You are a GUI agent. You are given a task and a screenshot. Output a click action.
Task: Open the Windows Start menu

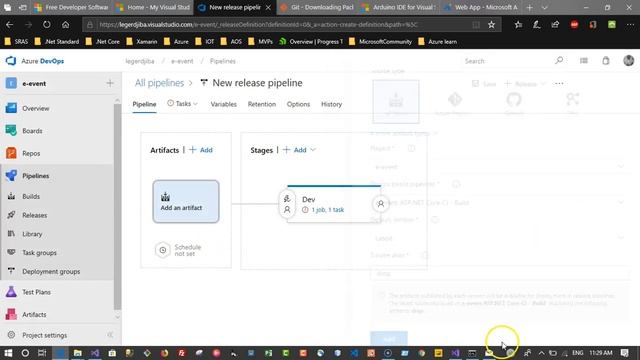pos(8,353)
